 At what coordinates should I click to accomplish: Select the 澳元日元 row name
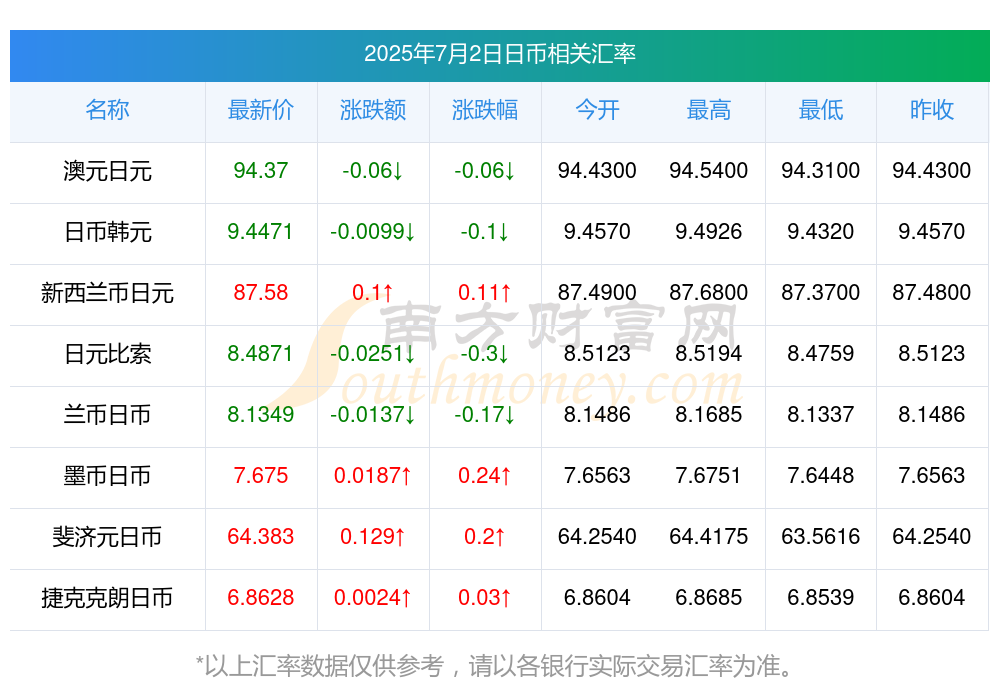pyautogui.click(x=107, y=171)
